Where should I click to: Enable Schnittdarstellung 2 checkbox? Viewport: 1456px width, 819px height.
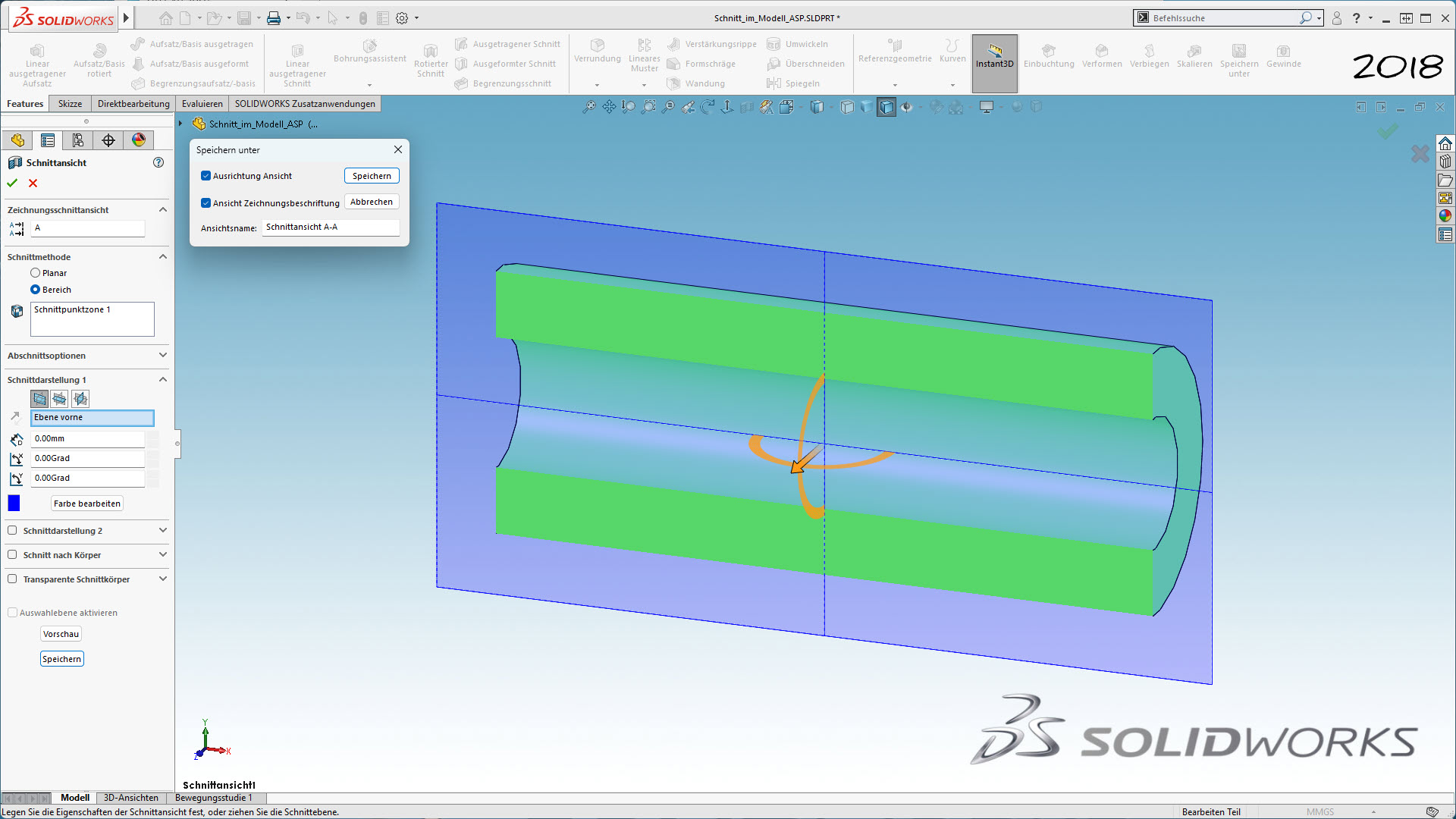(12, 531)
